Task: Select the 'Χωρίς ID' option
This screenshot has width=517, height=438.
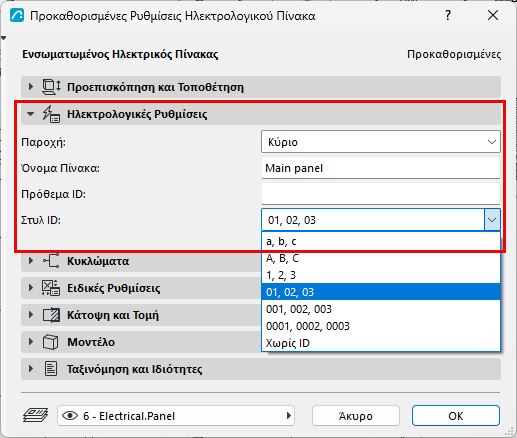Action: (381, 343)
